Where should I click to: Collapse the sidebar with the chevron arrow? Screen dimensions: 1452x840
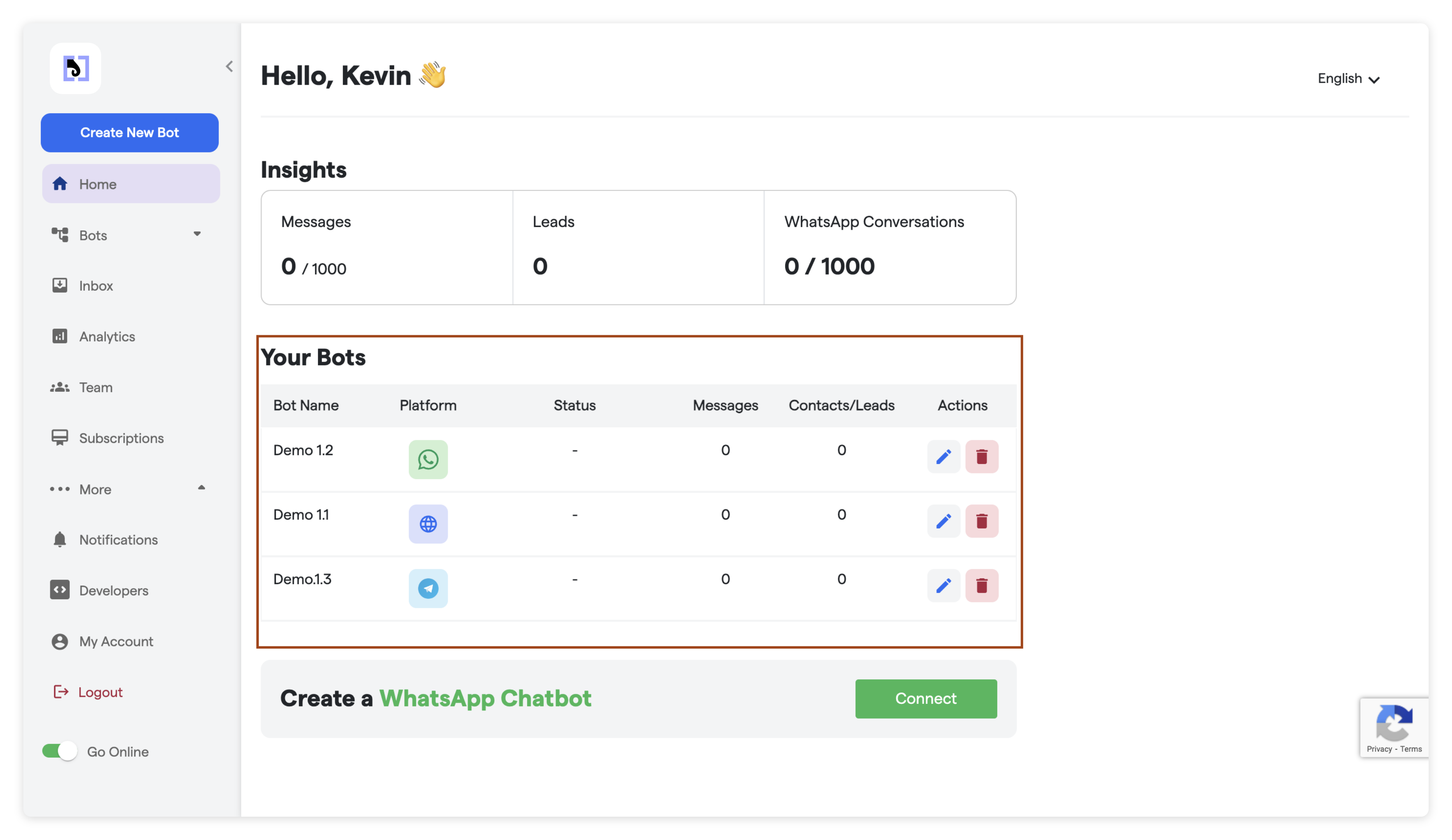[229, 67]
